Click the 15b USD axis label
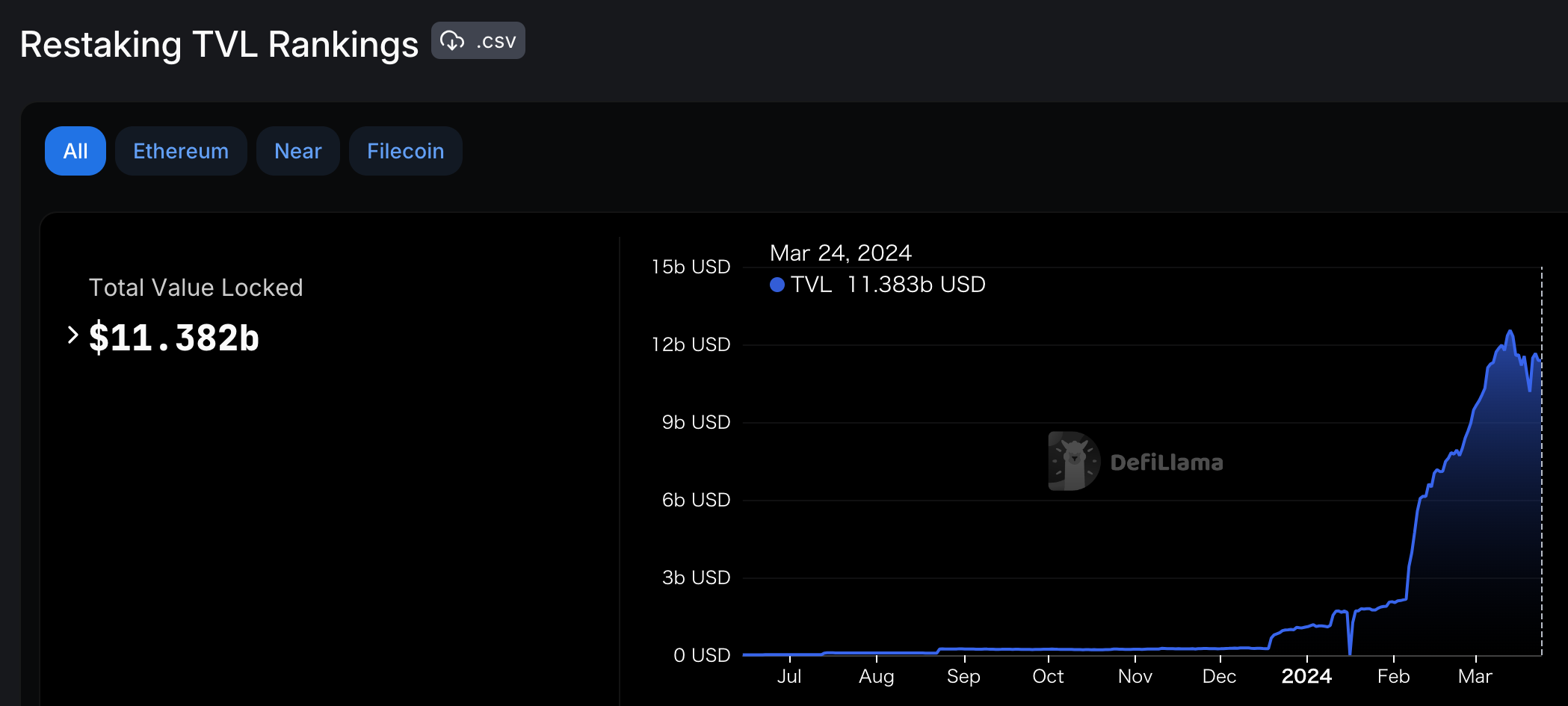Image resolution: width=1568 pixels, height=706 pixels. [691, 267]
